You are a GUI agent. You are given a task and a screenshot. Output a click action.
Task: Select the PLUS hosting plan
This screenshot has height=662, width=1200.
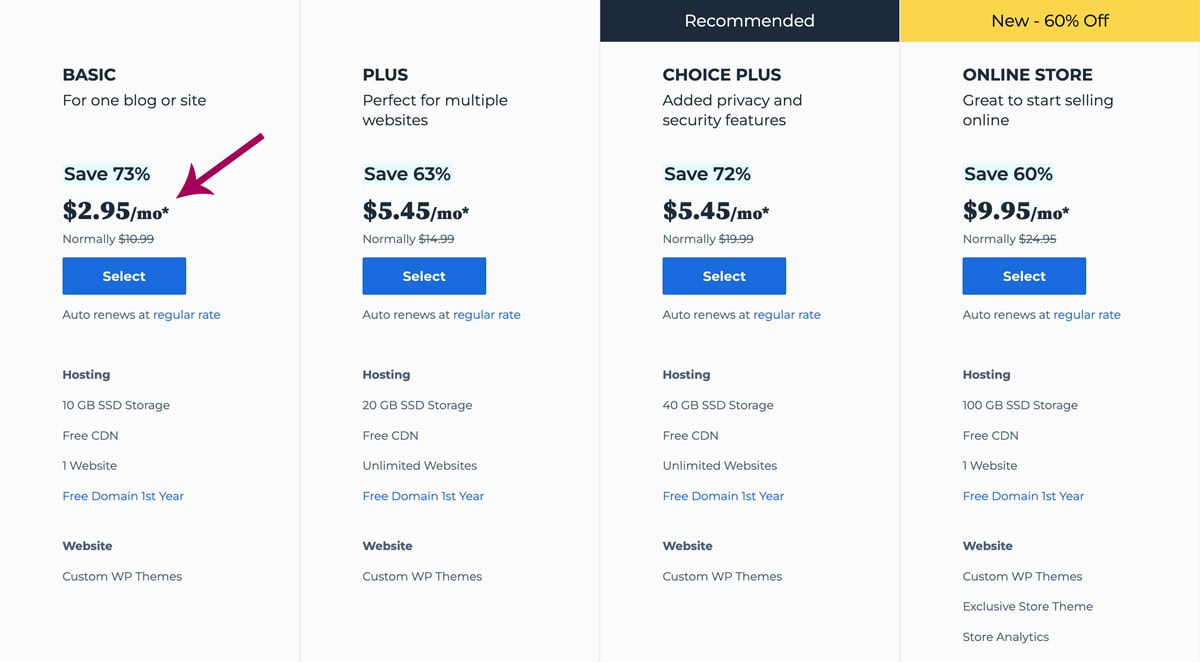pos(424,276)
